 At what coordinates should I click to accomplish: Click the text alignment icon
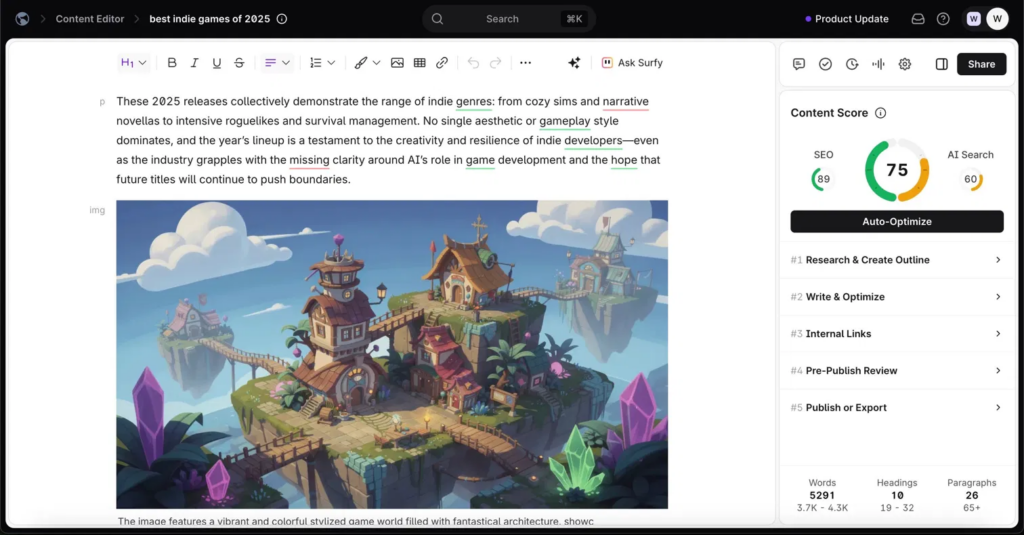[x=270, y=63]
